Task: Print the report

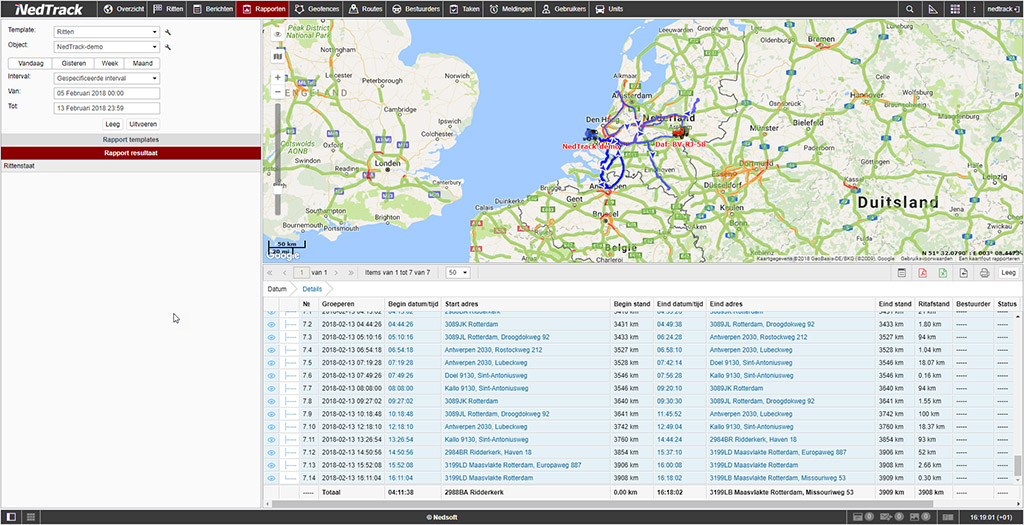Action: pyautogui.click(x=984, y=273)
